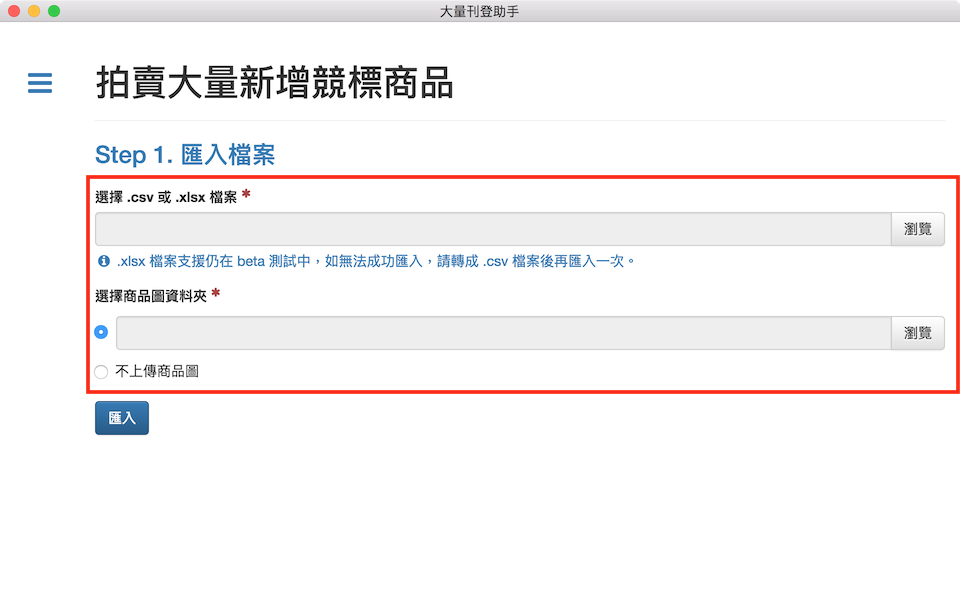Viewport: 960px width, 600px height.
Task: Click the 拍賣大量新增競標商品 page title
Action: 275,84
